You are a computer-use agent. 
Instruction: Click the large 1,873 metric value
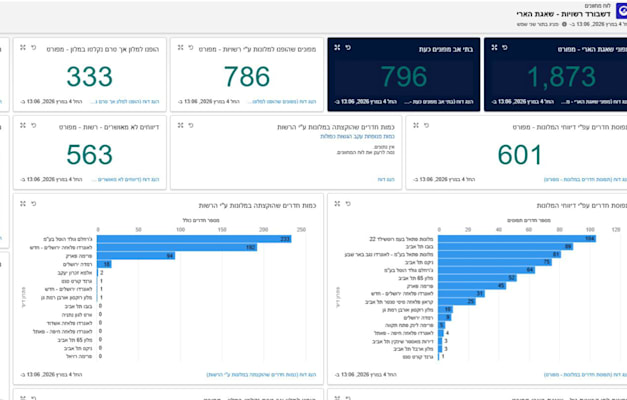[561, 76]
